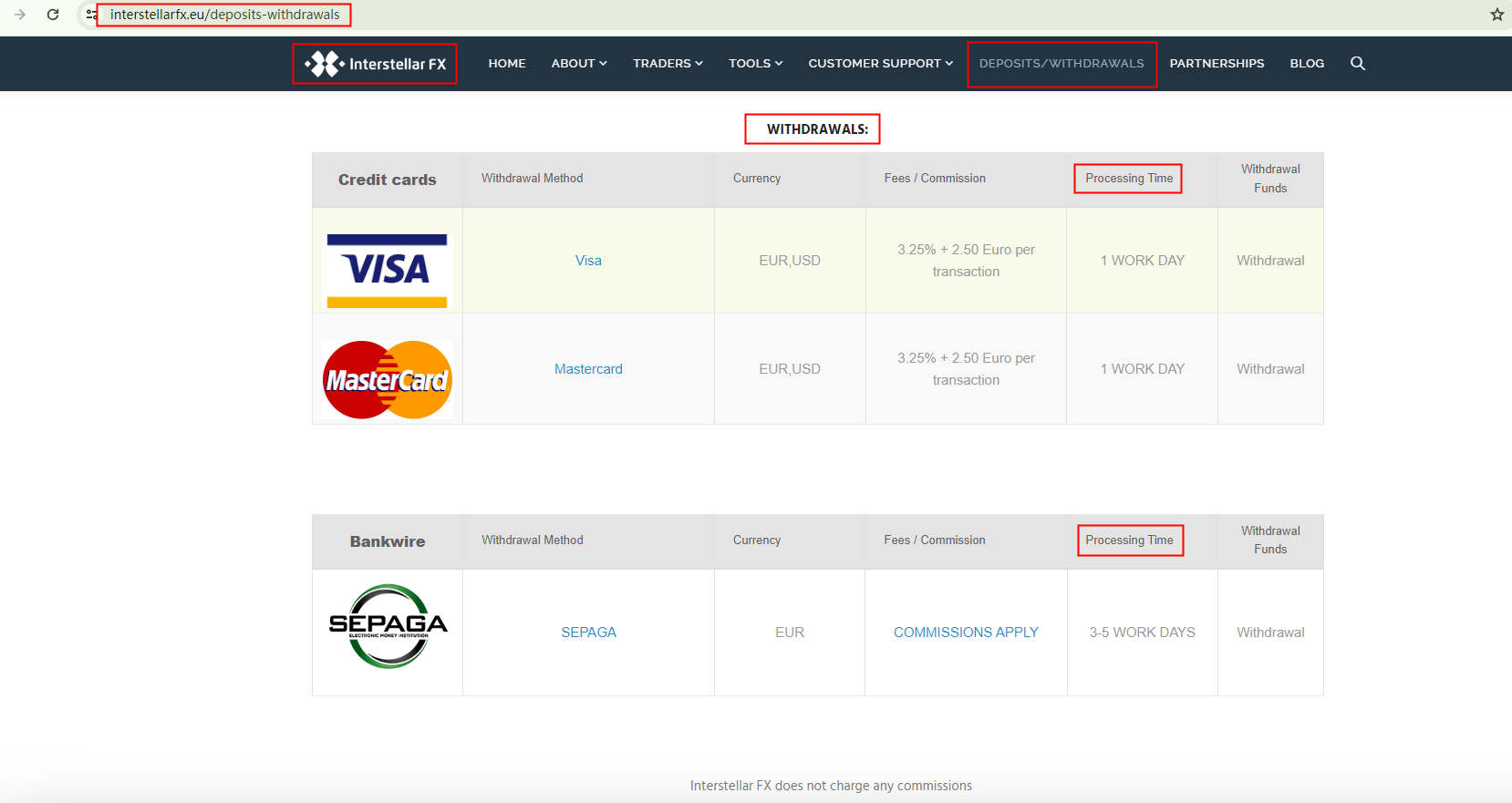The height and width of the screenshot is (803, 1512).
Task: Select EUR,USD currency in the Visa row
Action: tap(790, 261)
